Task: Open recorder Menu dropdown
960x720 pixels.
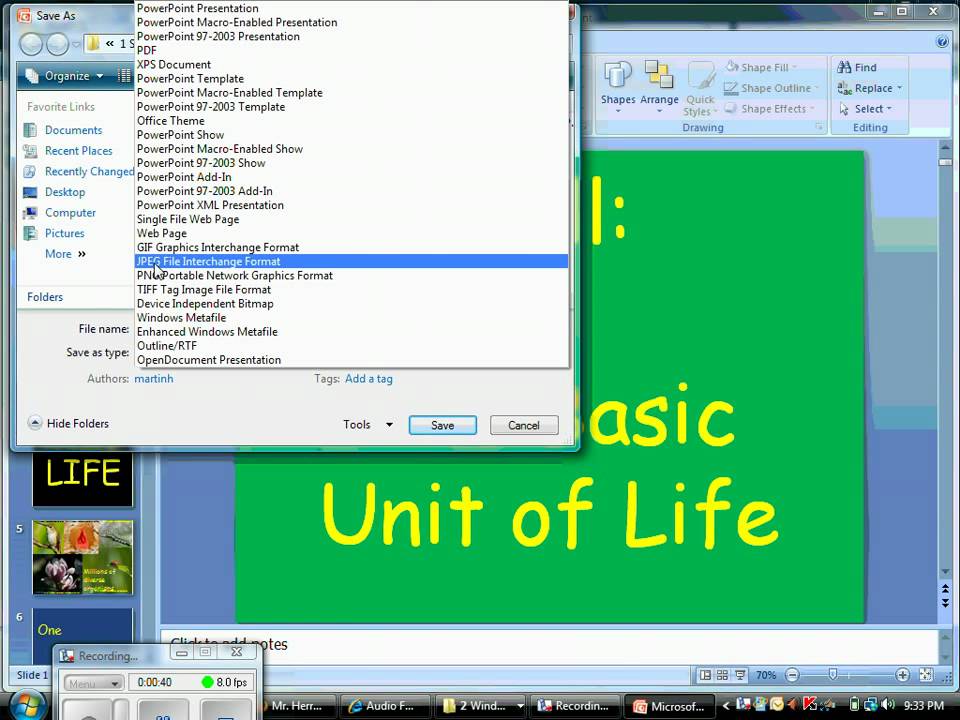Action: 94,683
